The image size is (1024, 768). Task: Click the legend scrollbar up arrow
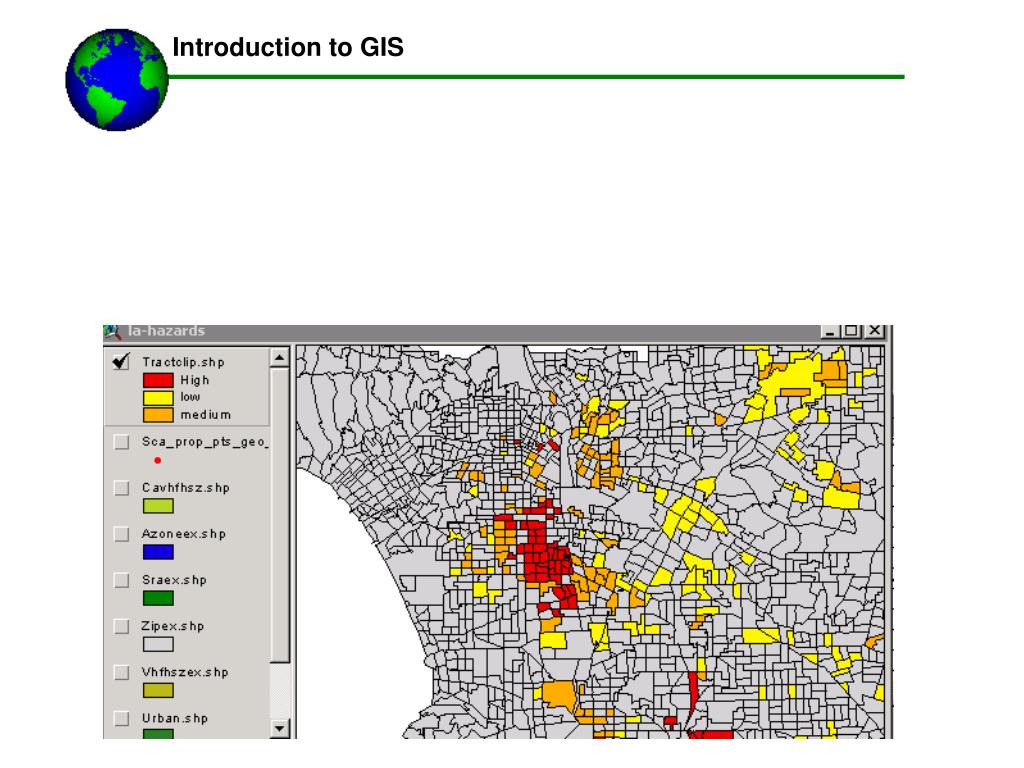[280, 357]
